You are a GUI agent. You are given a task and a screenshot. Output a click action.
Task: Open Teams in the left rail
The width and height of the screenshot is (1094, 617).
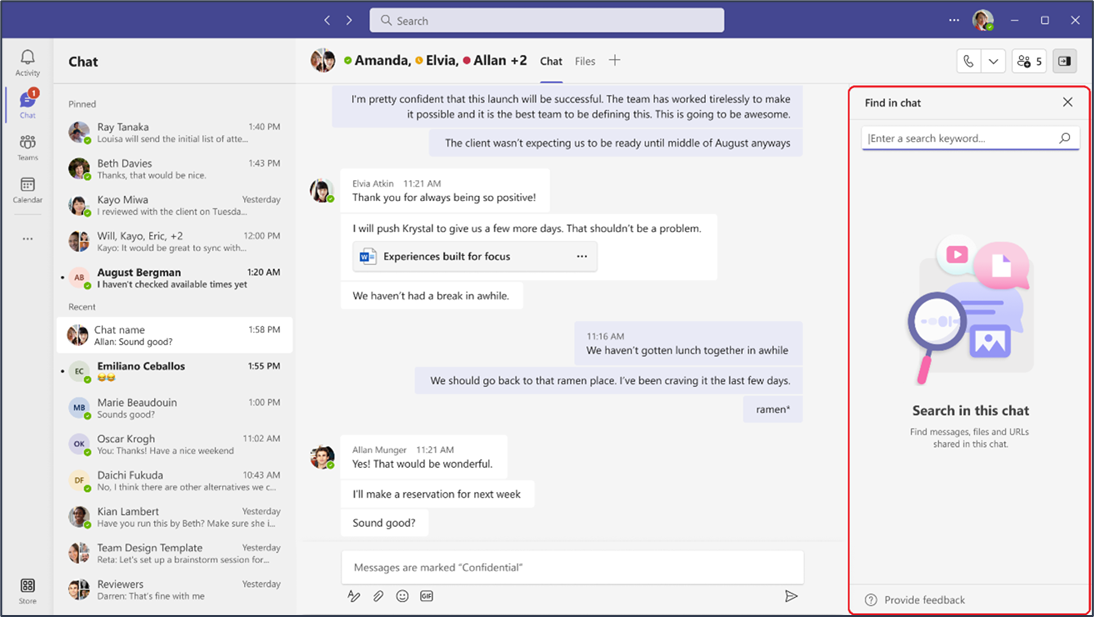[x=27, y=147]
